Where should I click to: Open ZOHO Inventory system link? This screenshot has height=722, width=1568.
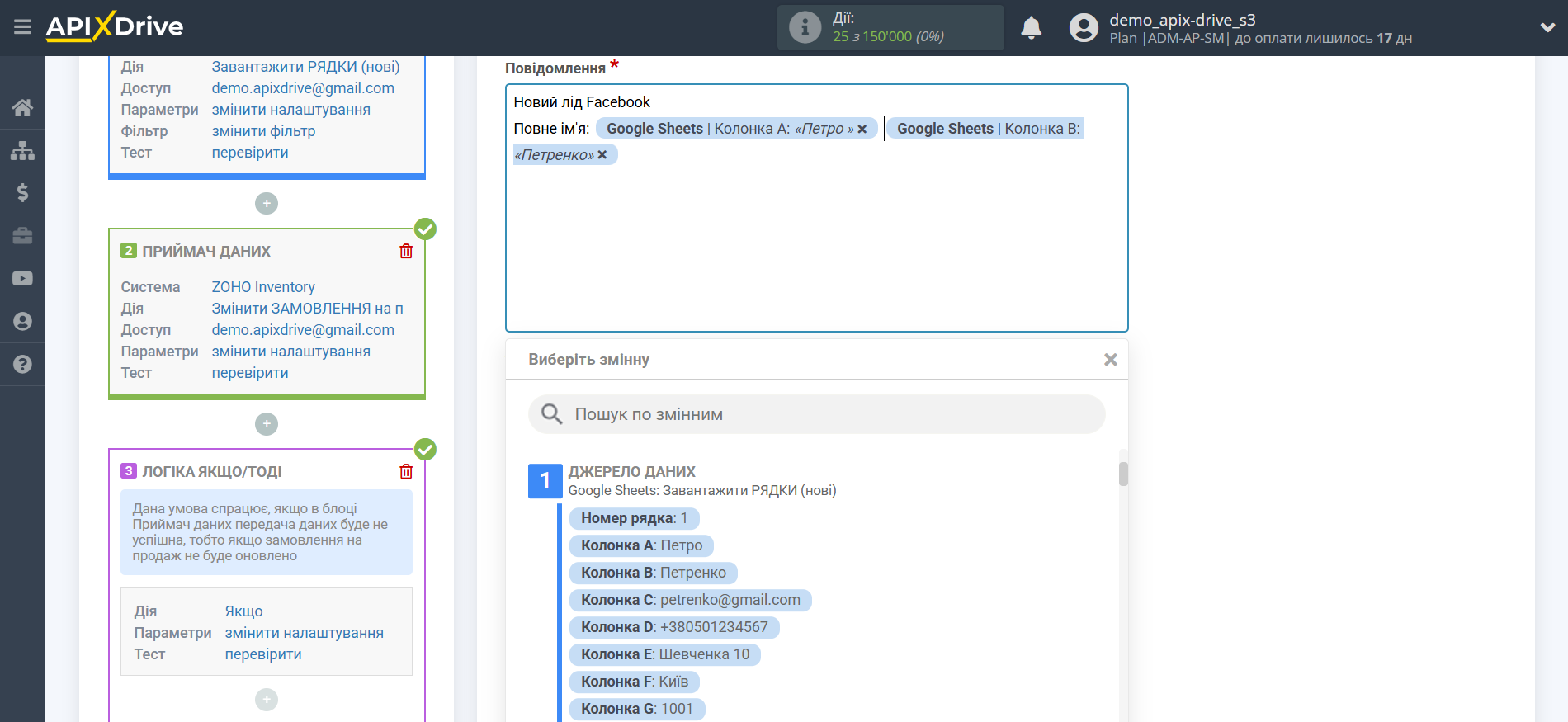263,287
